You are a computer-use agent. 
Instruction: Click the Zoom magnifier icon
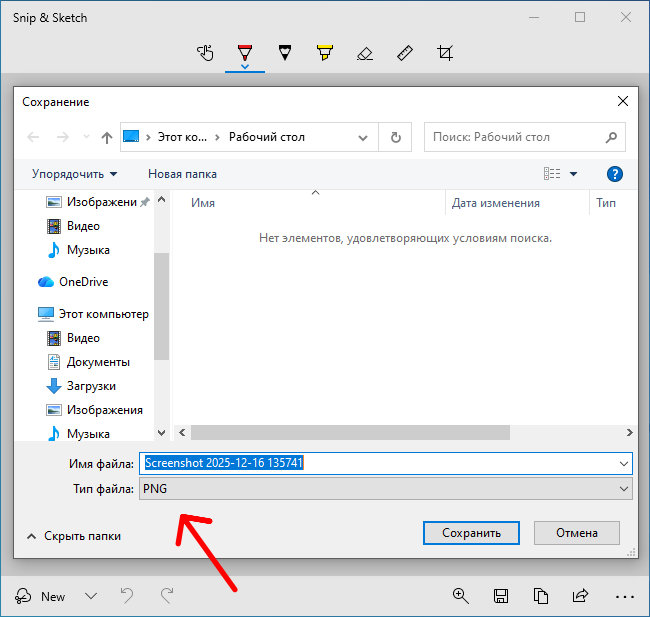(x=461, y=596)
